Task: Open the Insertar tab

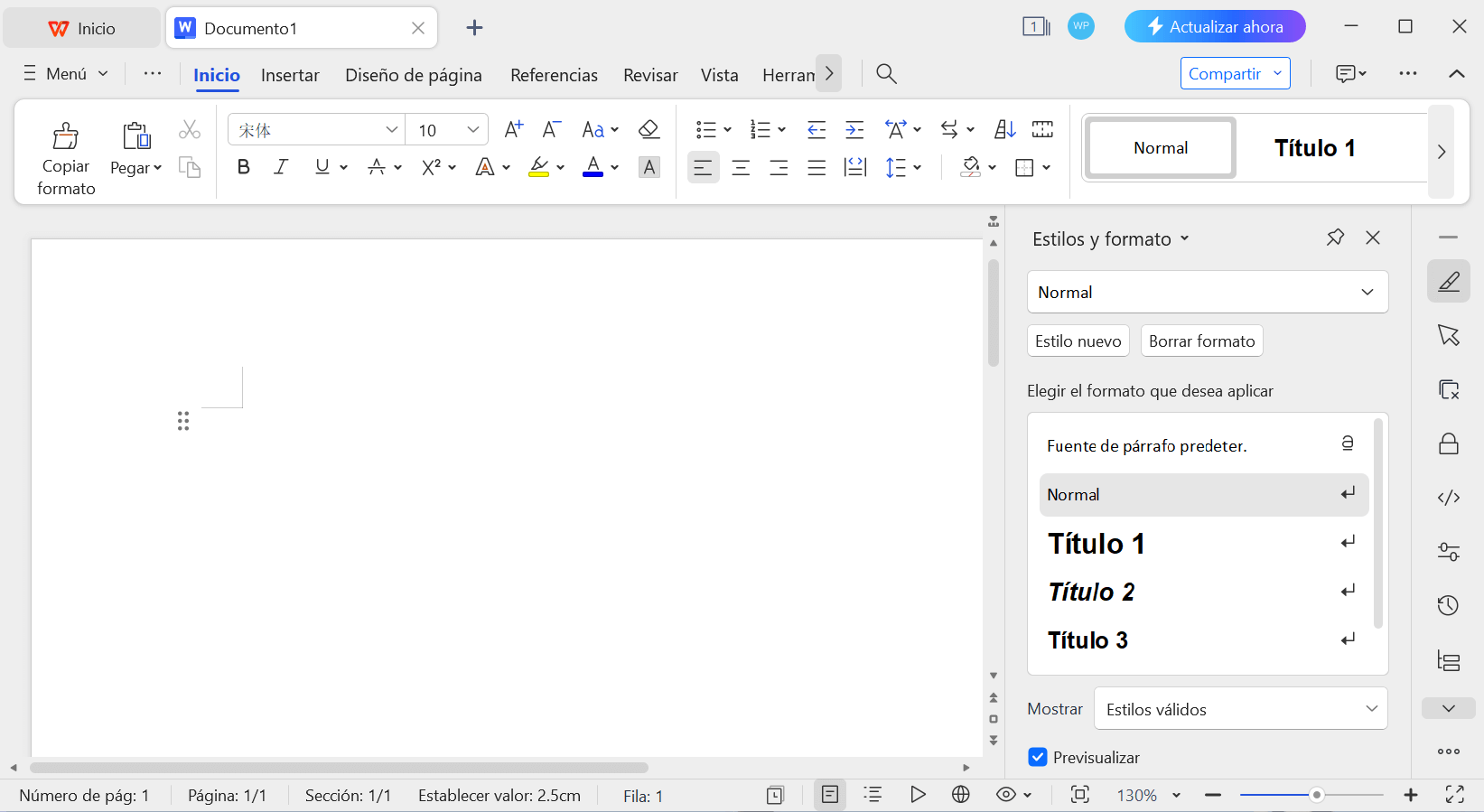Action: click(290, 75)
